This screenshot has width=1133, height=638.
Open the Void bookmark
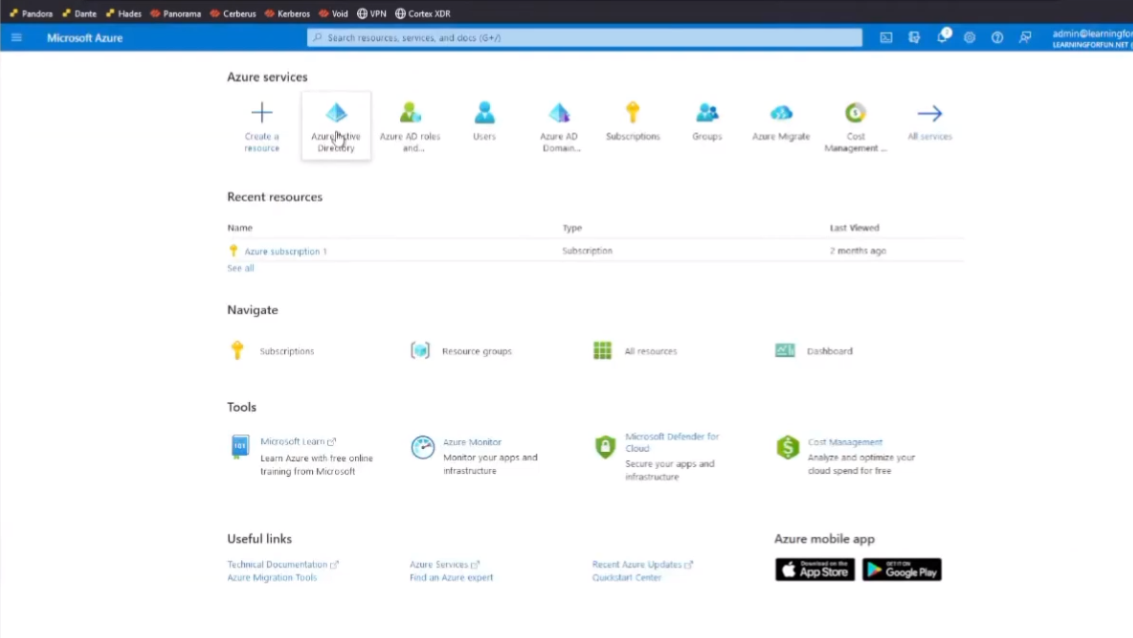tap(334, 13)
